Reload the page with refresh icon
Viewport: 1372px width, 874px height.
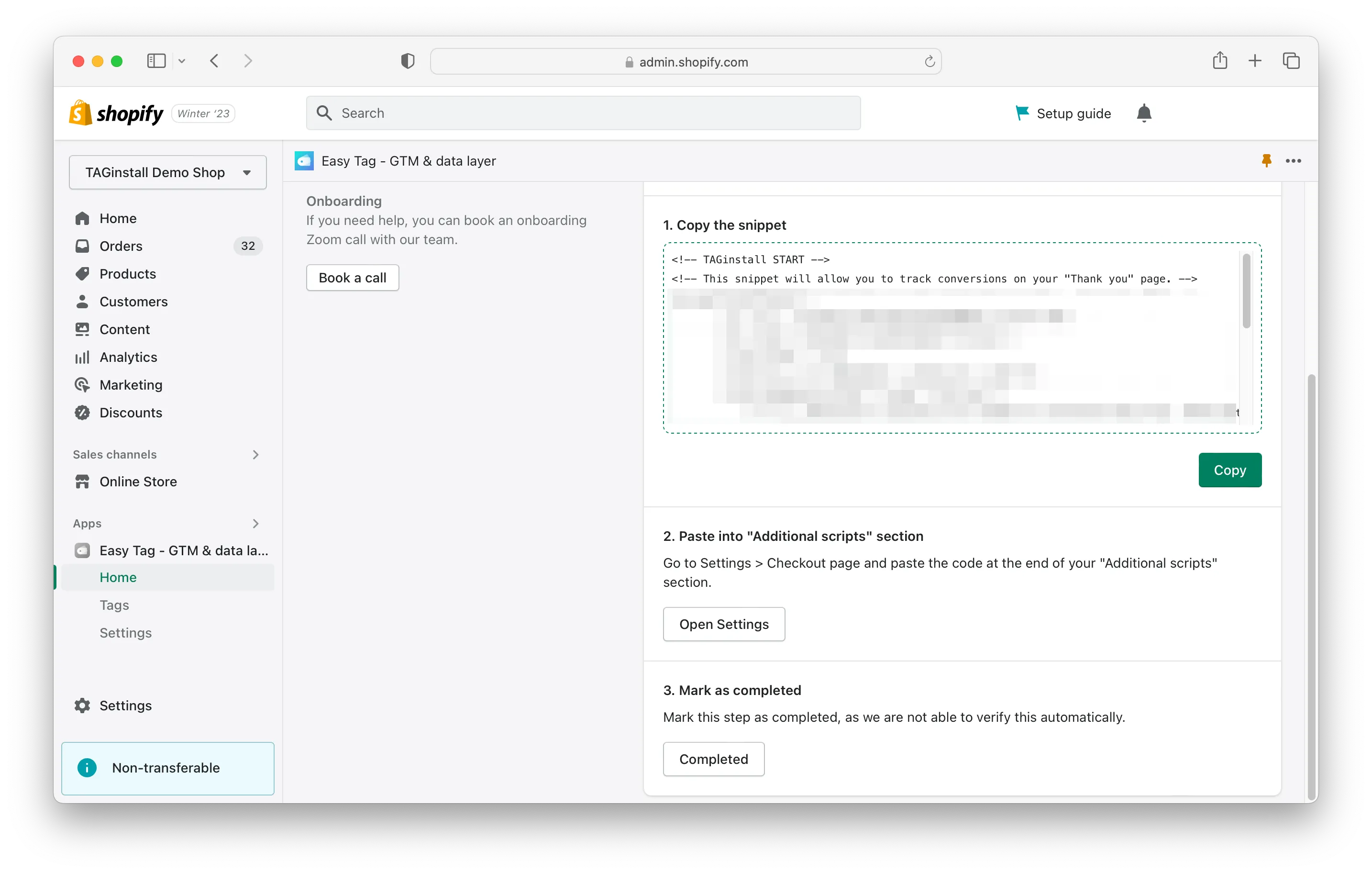pos(929,62)
